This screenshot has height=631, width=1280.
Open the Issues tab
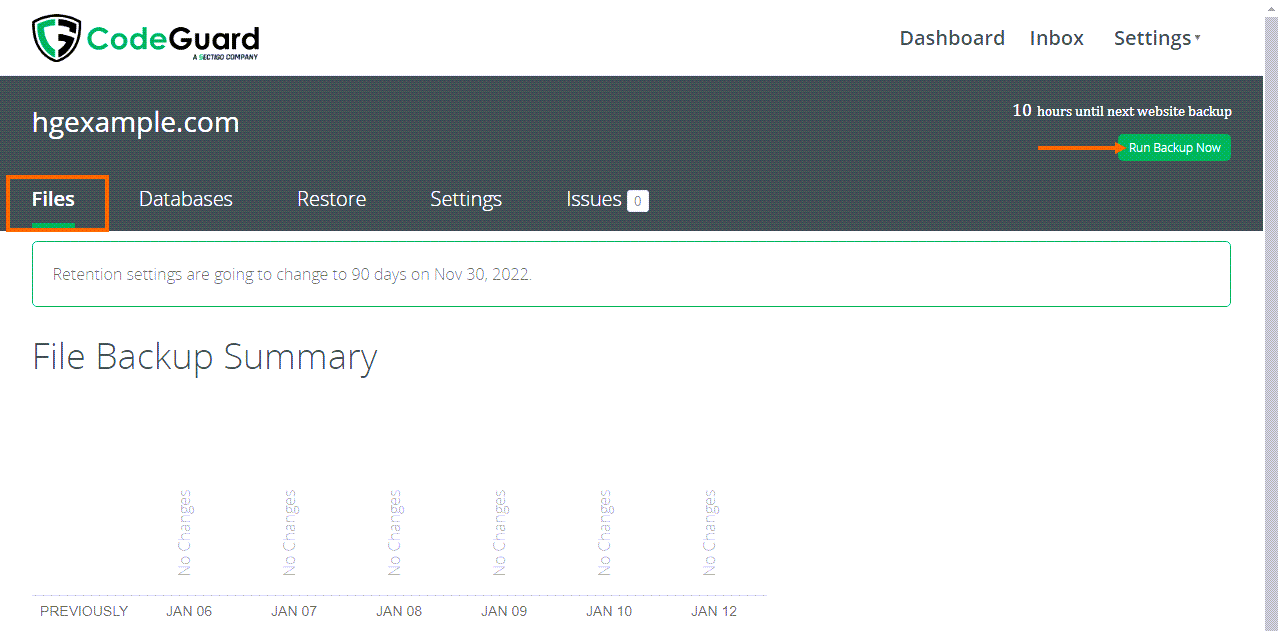pyautogui.click(x=593, y=199)
